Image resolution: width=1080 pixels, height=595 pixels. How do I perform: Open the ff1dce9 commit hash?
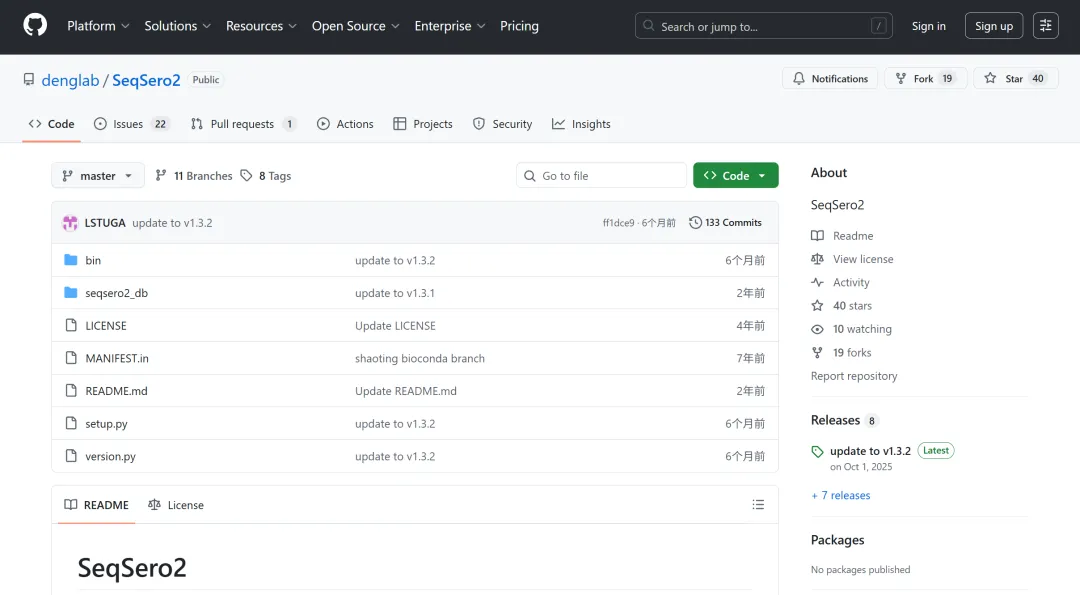[619, 222]
